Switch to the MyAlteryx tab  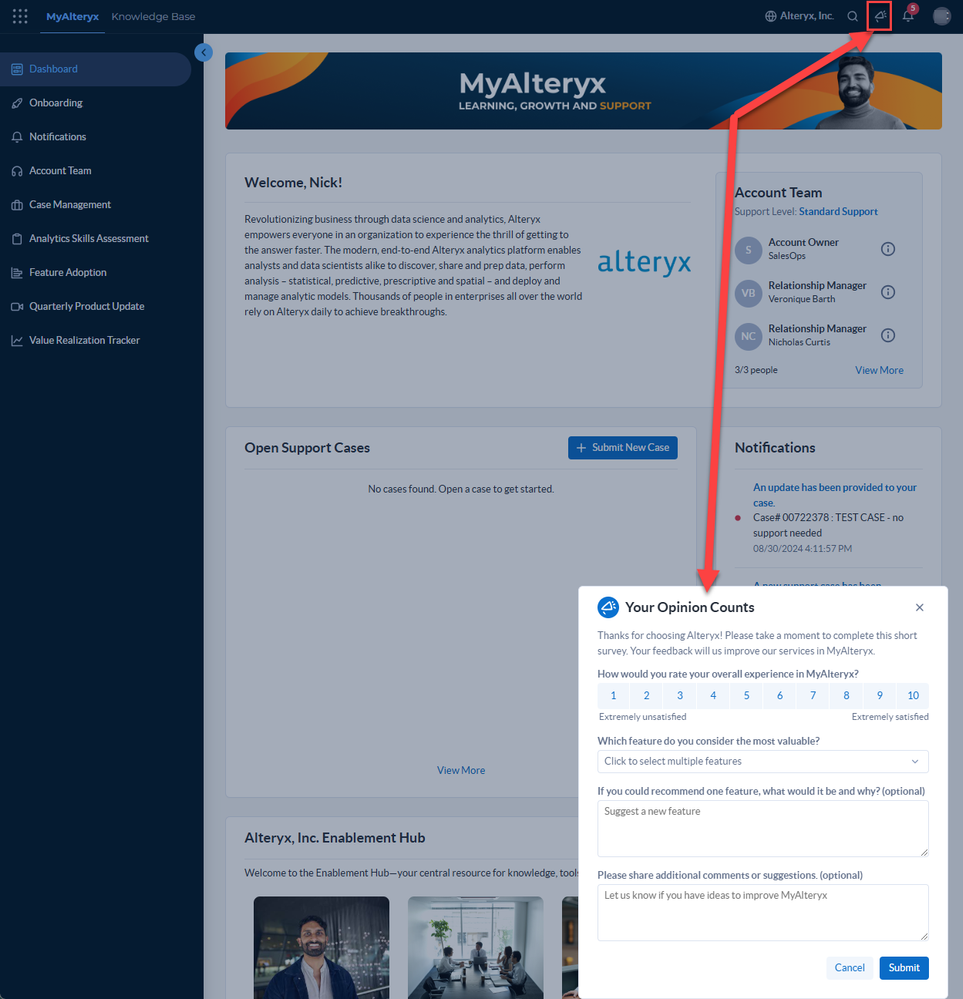click(72, 17)
